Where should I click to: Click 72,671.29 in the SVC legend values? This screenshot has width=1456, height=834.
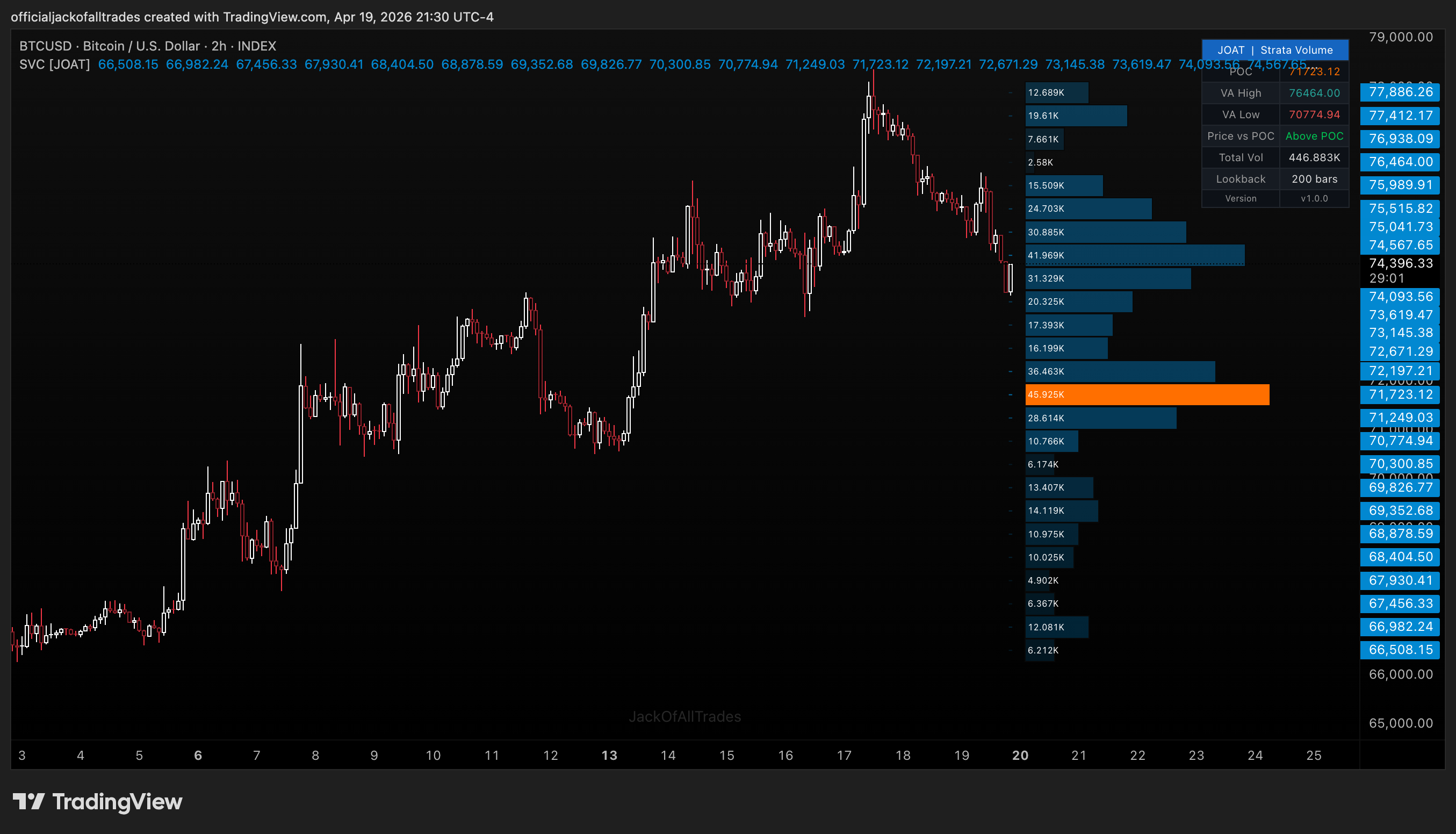(1008, 64)
